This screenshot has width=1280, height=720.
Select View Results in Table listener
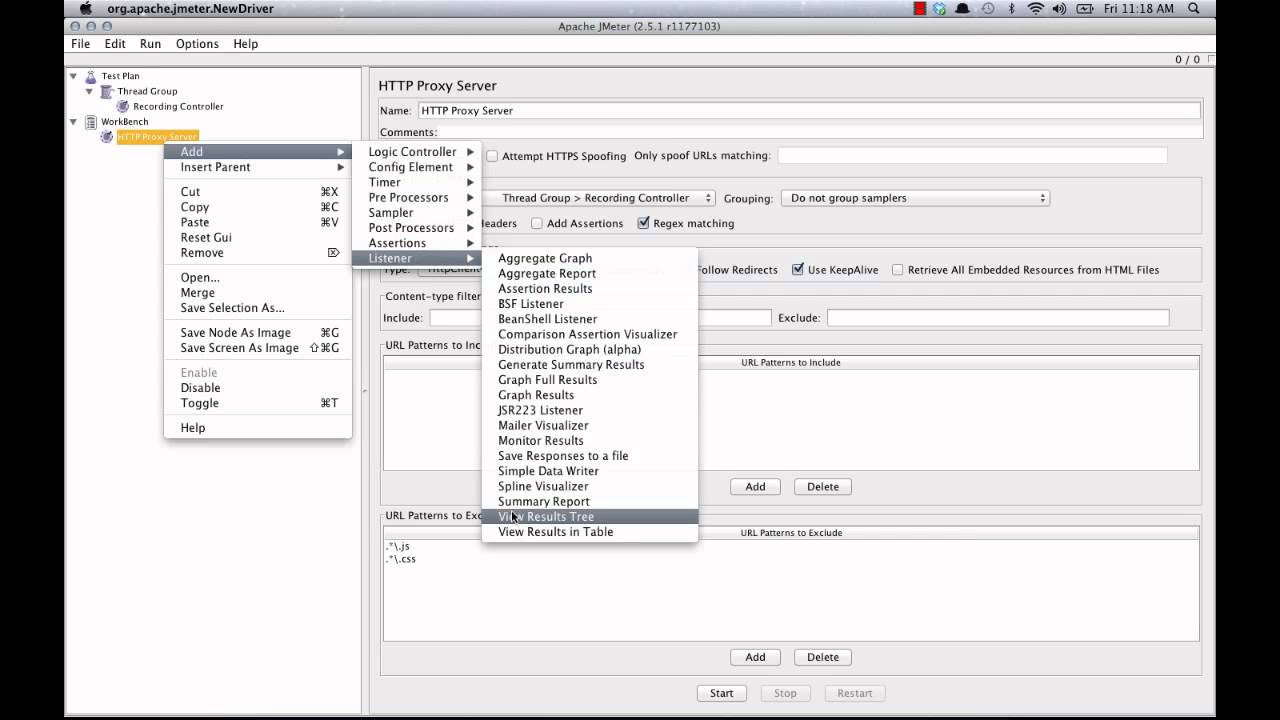pos(590,532)
